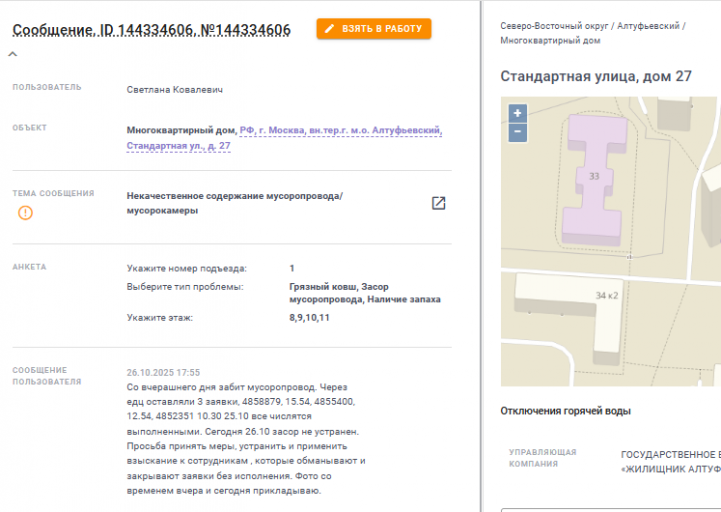Click breadcrumb Алтуфьевский

pos(648,26)
